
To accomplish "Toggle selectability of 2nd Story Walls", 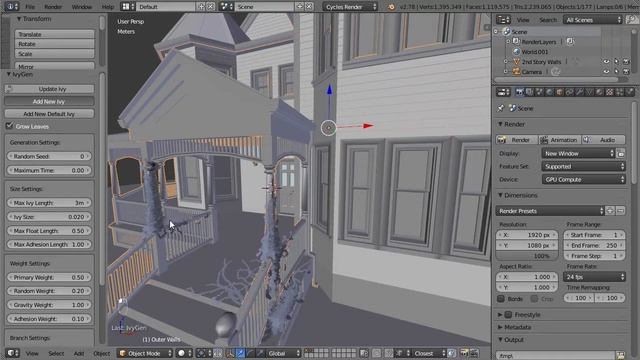I will (x=616, y=62).
